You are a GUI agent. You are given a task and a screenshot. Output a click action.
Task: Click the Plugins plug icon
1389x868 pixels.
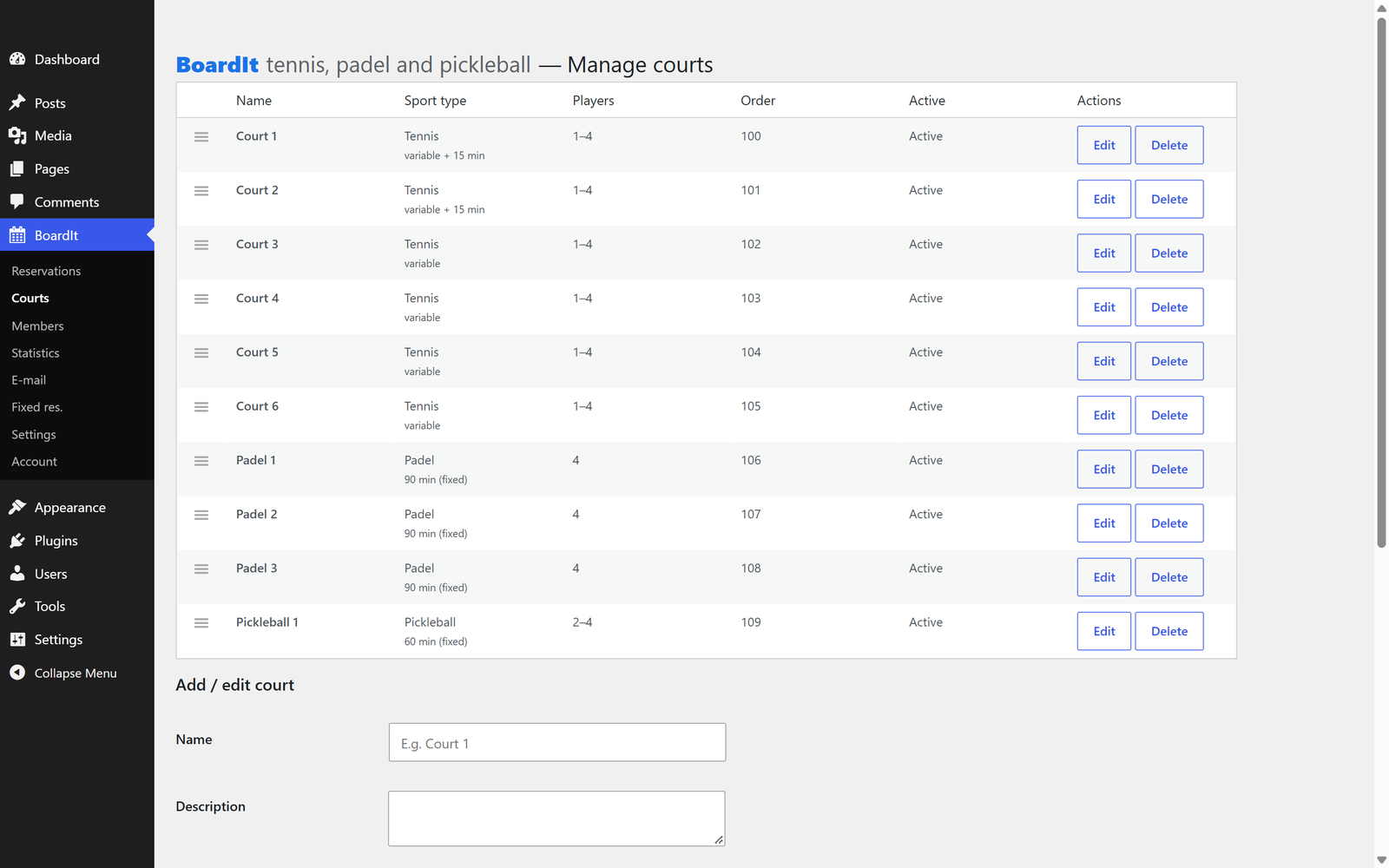[17, 540]
